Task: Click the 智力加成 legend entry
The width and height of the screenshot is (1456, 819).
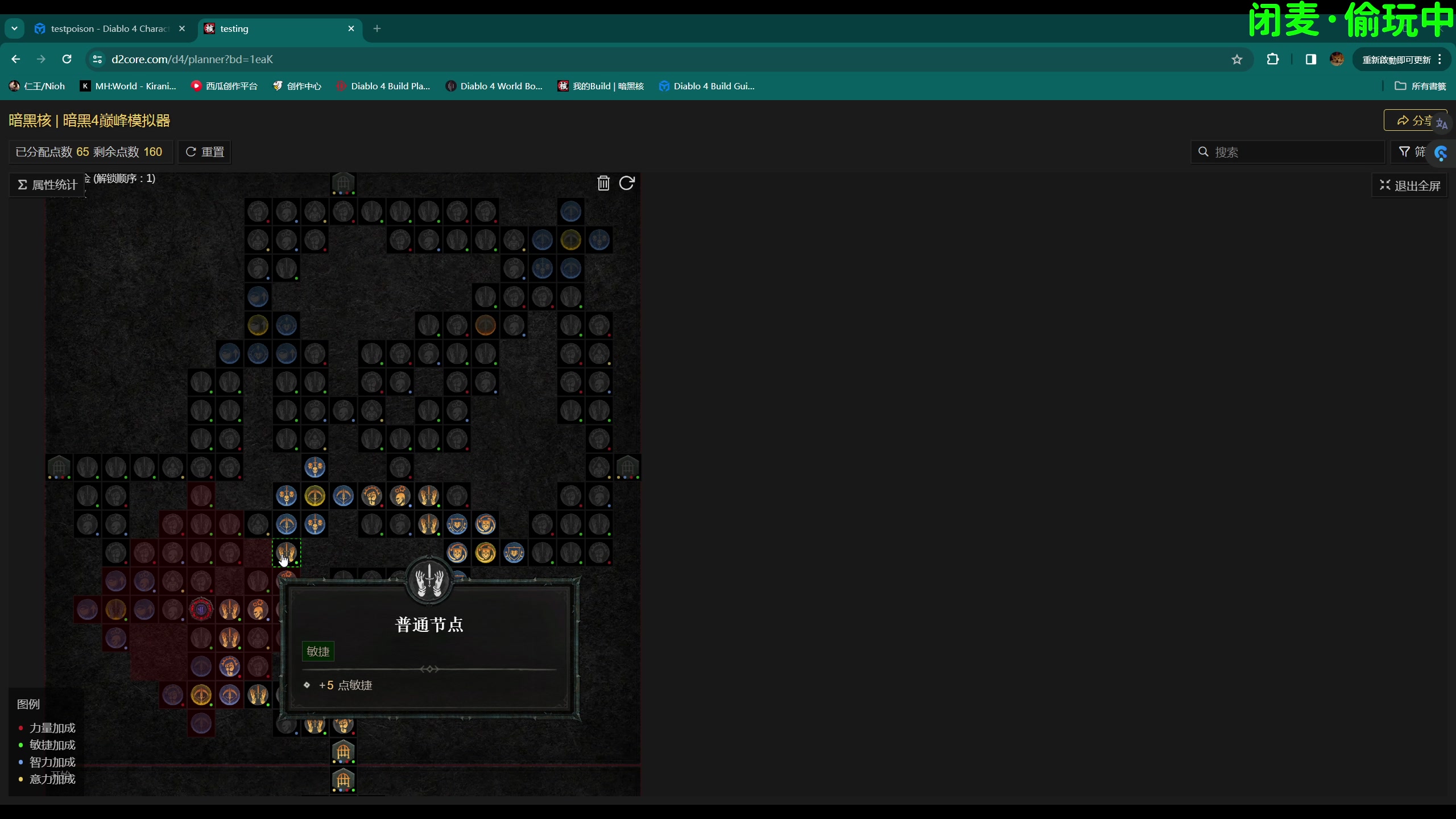Action: point(47,762)
